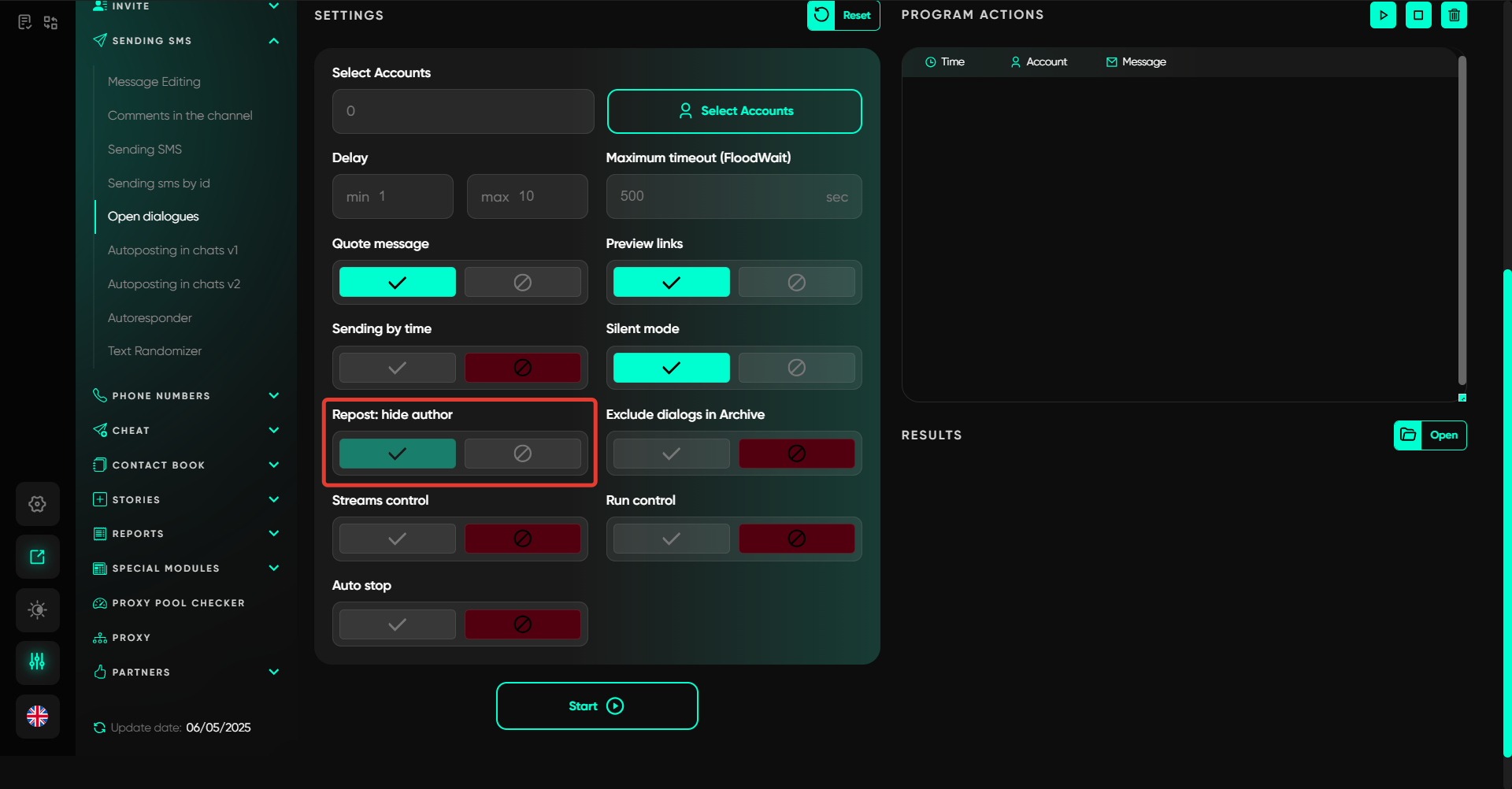
Task: Click the stop square icon in Program Actions
Action: pos(1418,15)
